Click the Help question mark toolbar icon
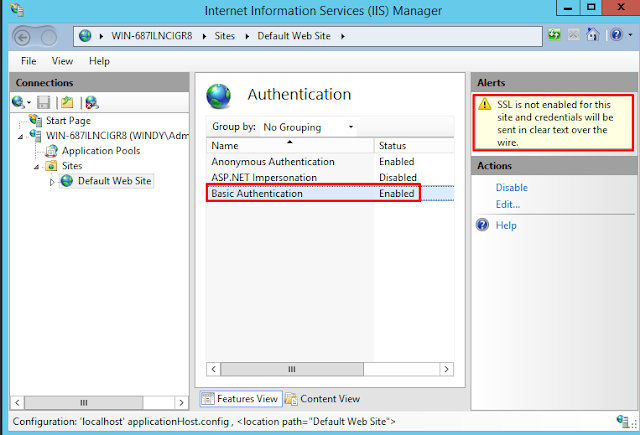This screenshot has height=435, width=640. pos(617,35)
